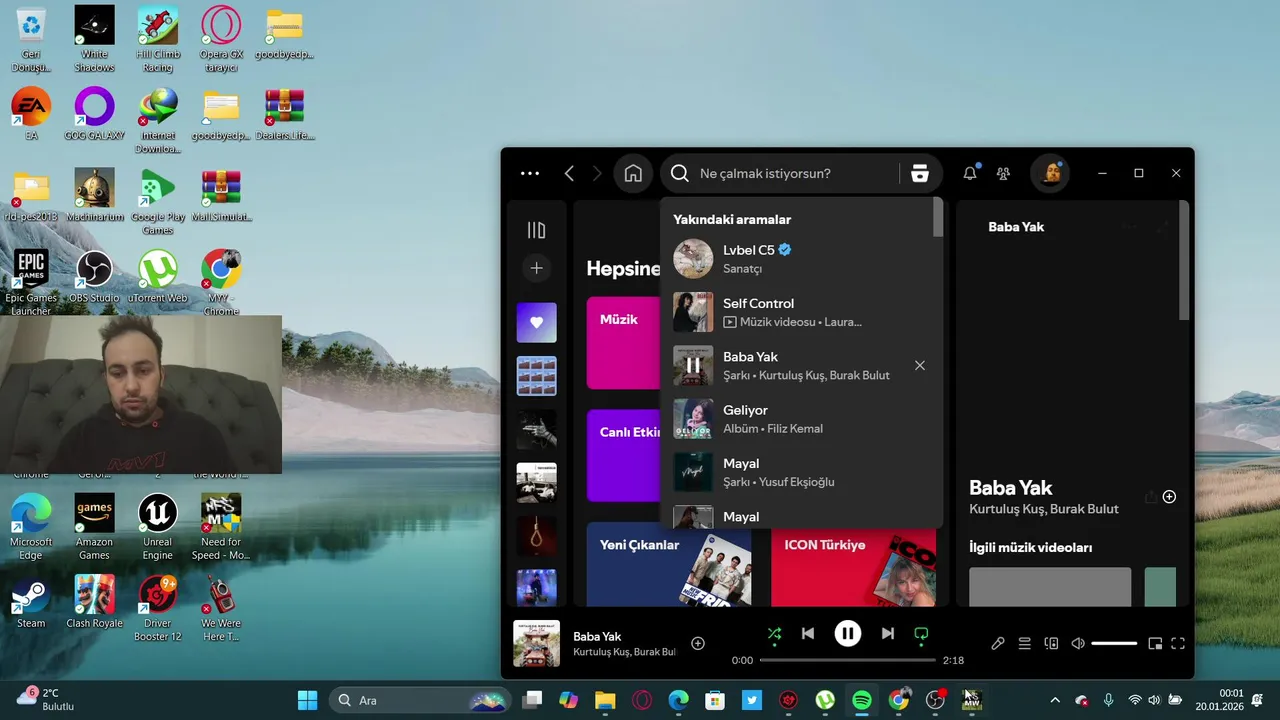Viewport: 1280px width, 720px height.
Task: Open now playing album cover thumbnail
Action: click(x=536, y=643)
